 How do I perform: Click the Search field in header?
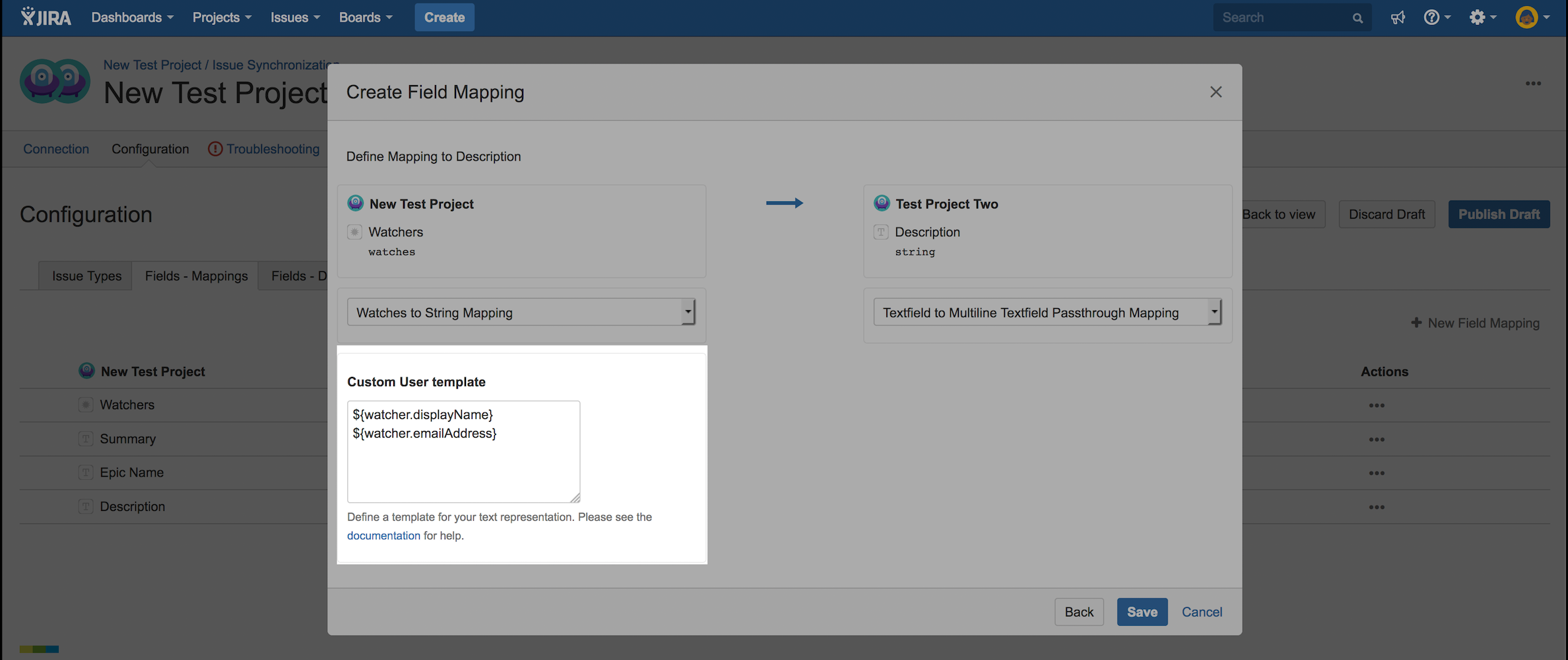(1282, 18)
